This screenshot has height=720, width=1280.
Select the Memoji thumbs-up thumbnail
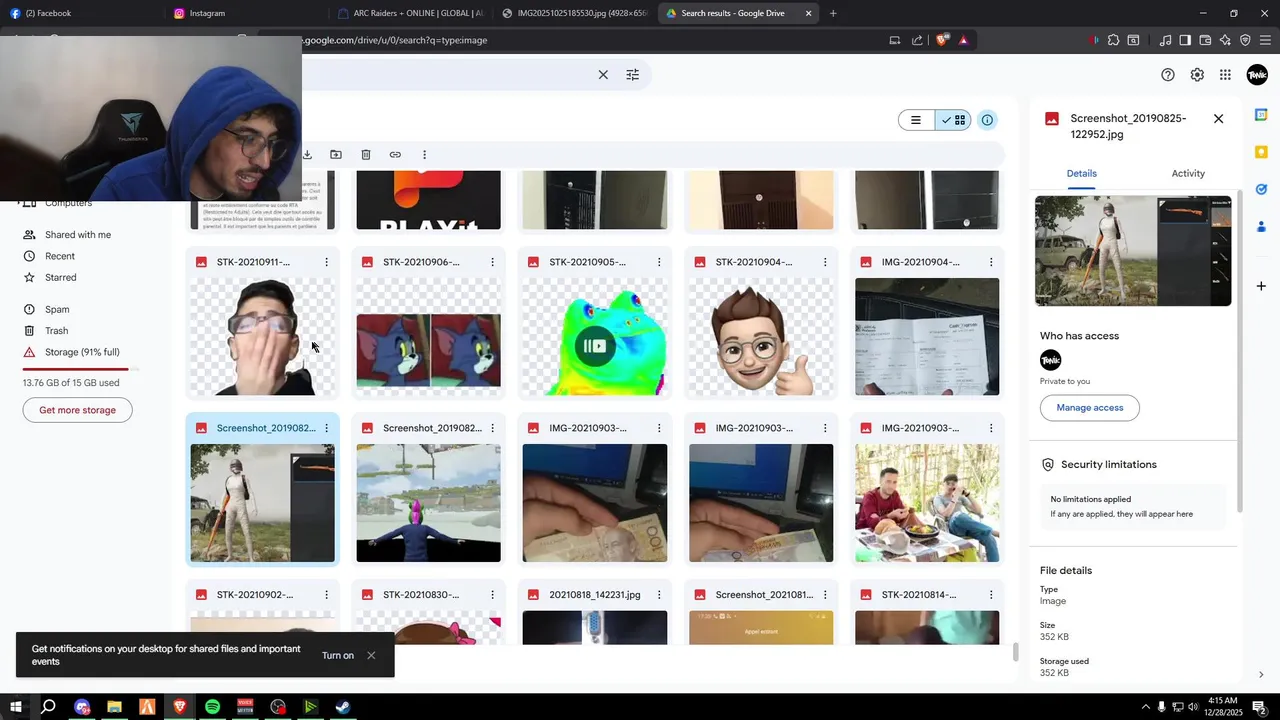click(761, 337)
